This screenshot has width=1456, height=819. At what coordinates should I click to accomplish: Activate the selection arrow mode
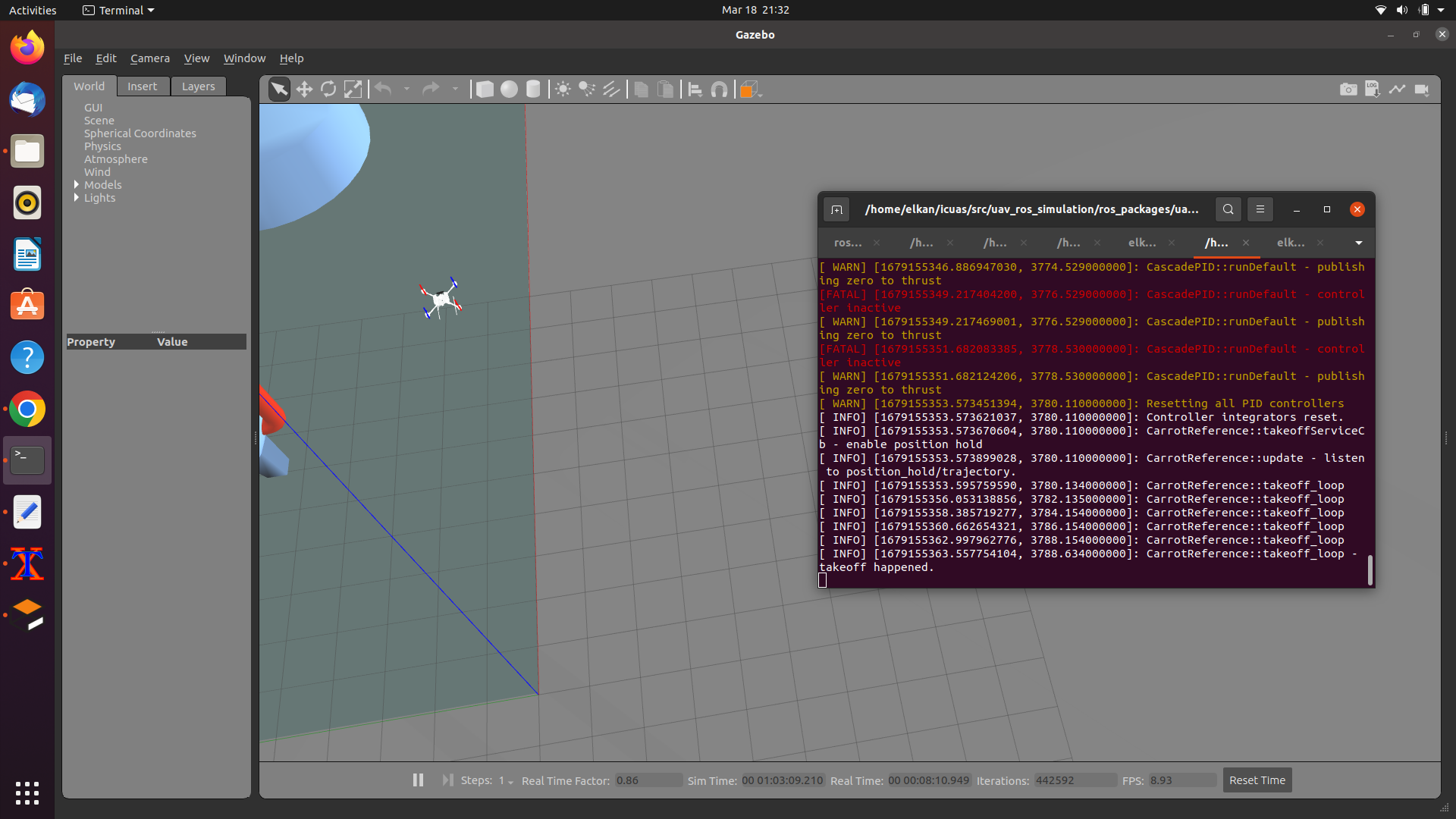tap(279, 89)
